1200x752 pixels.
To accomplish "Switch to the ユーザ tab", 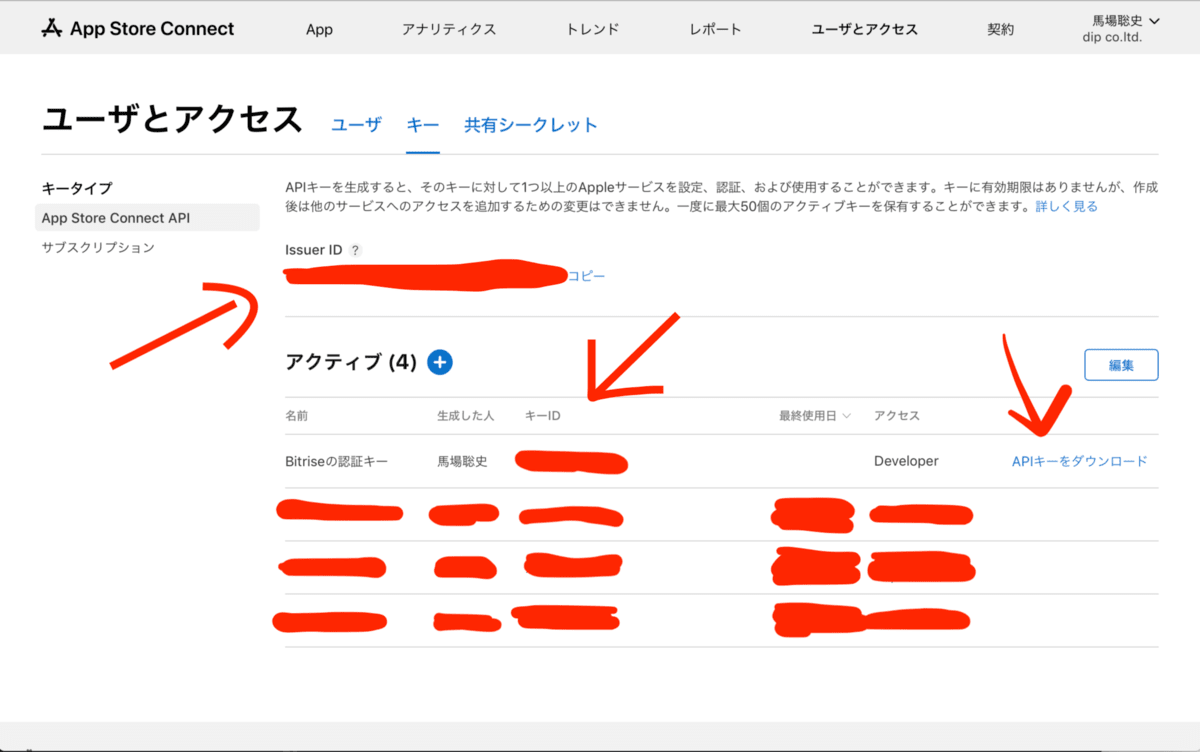I will coord(356,125).
